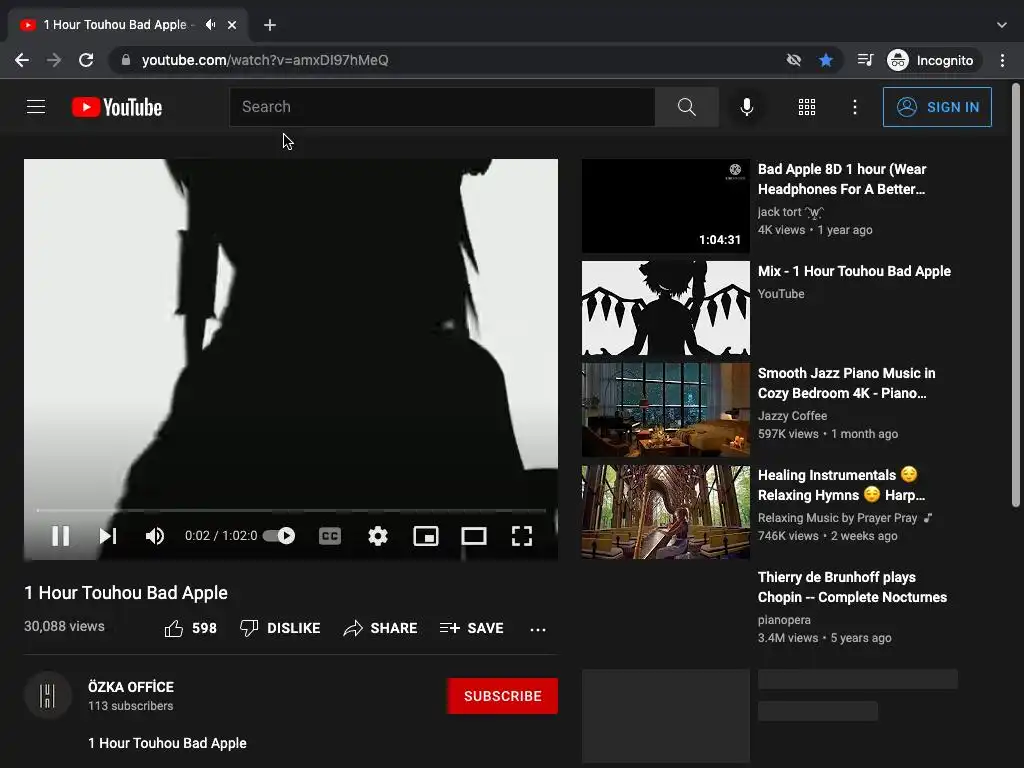Skip to the next video
The image size is (1024, 768).
tap(108, 536)
